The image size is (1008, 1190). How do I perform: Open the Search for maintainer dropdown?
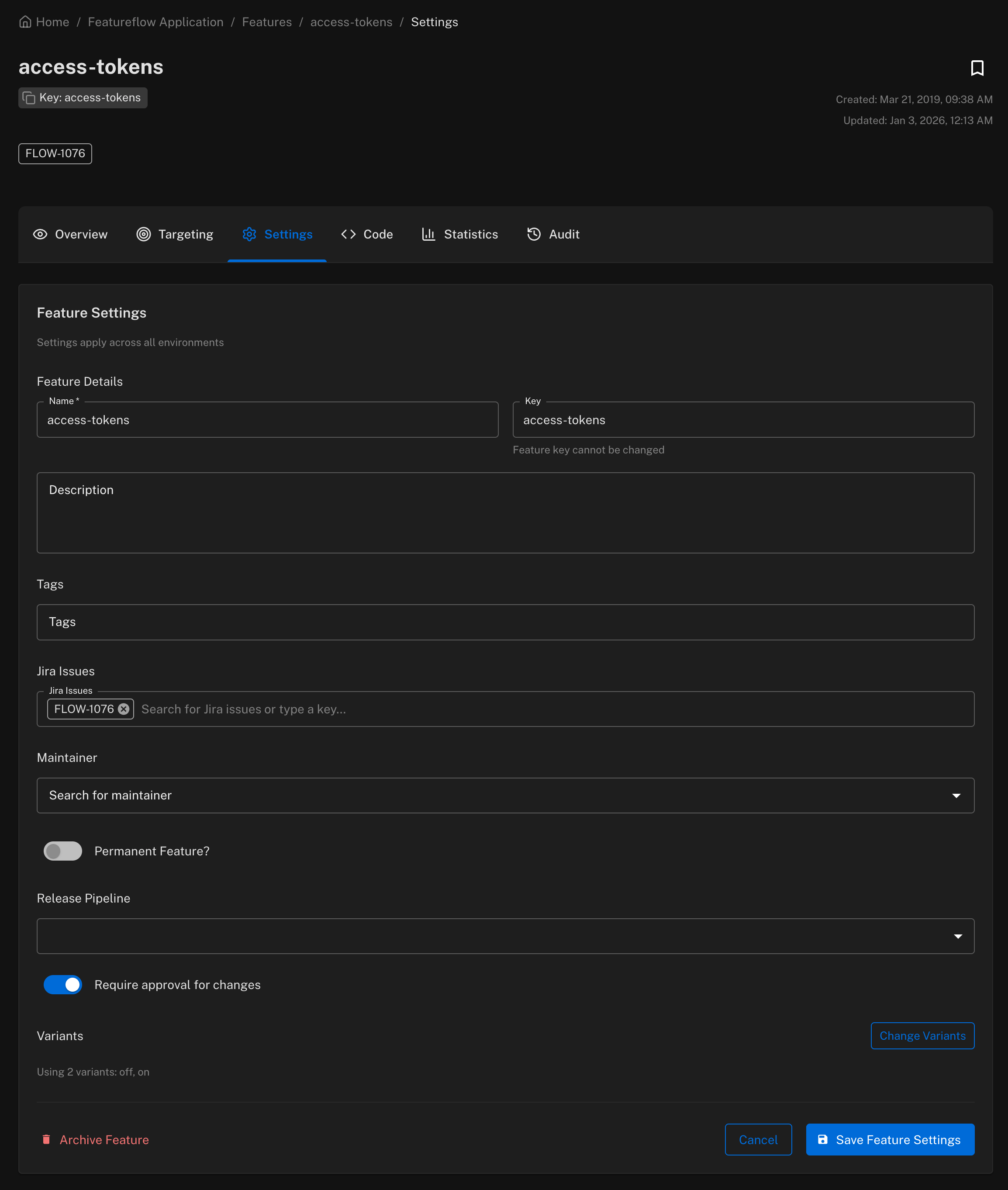point(505,795)
